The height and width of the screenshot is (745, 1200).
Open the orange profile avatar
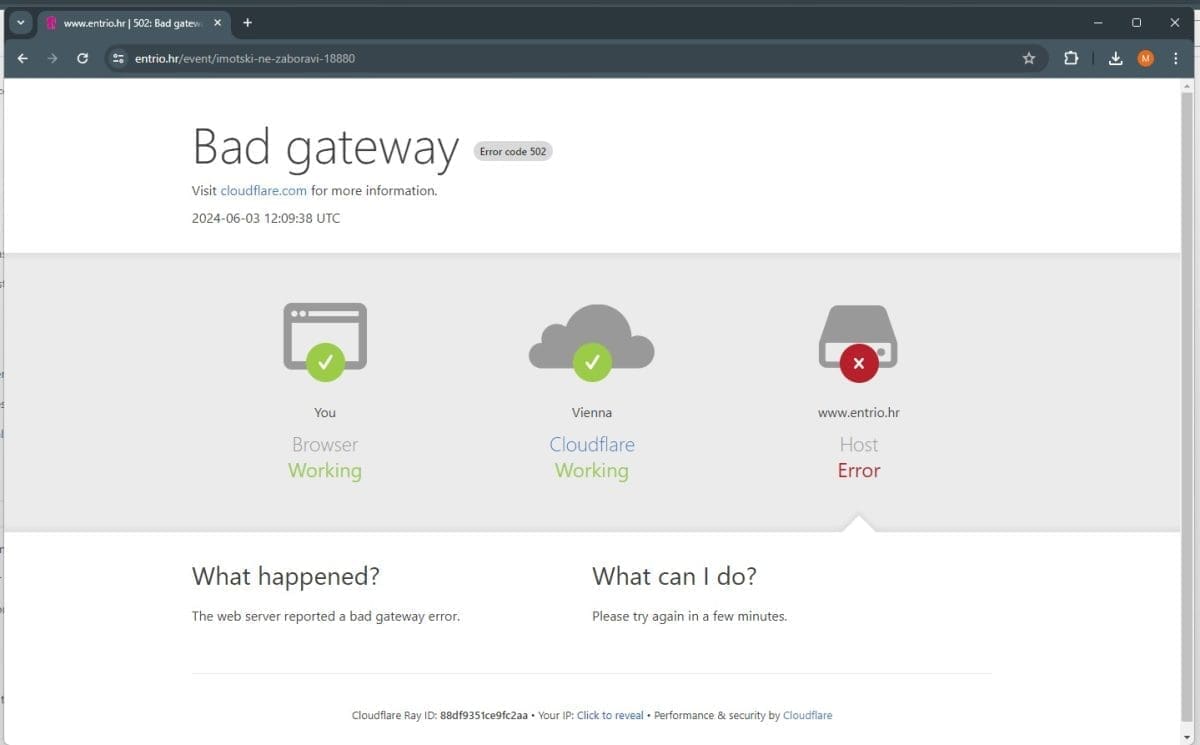1145,58
